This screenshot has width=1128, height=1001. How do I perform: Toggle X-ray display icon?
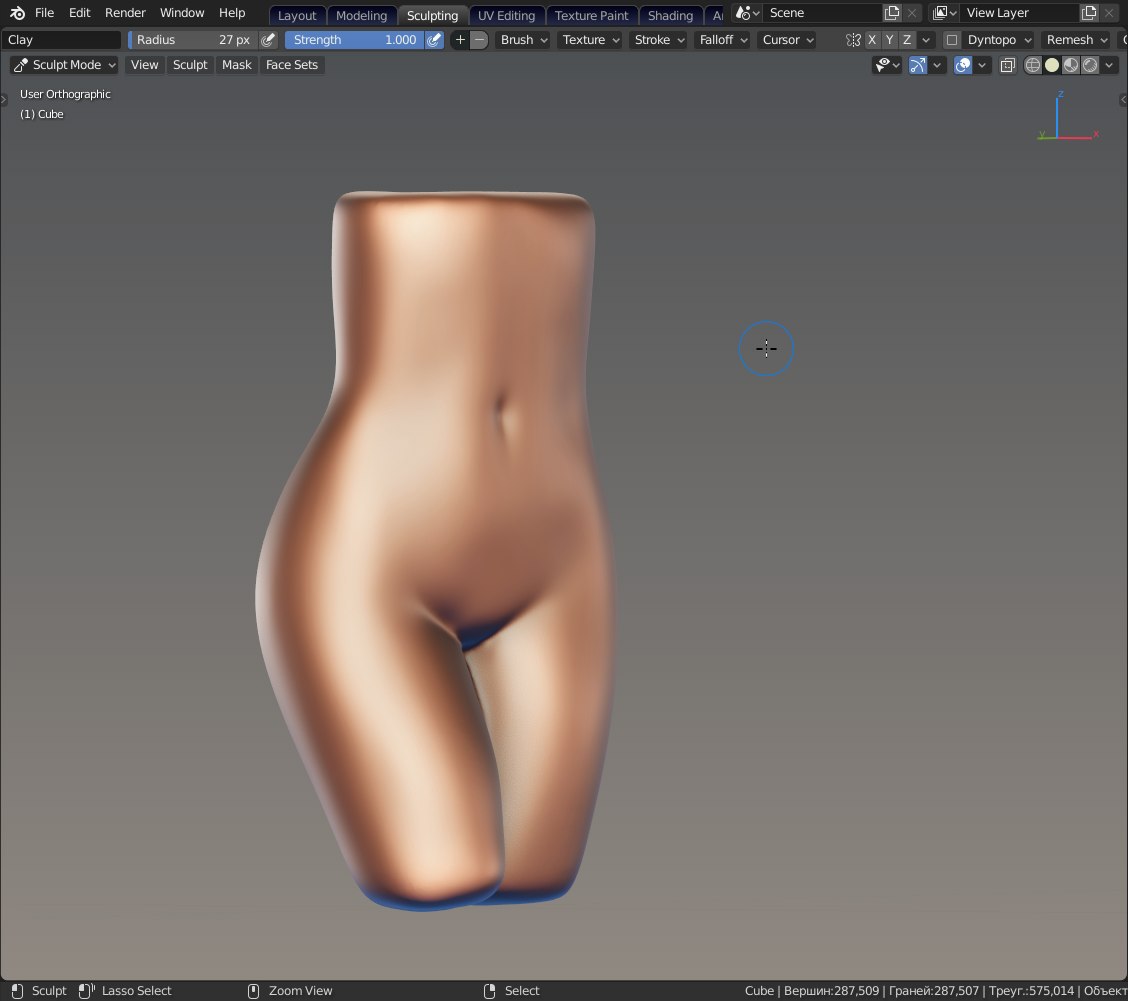tap(1007, 65)
